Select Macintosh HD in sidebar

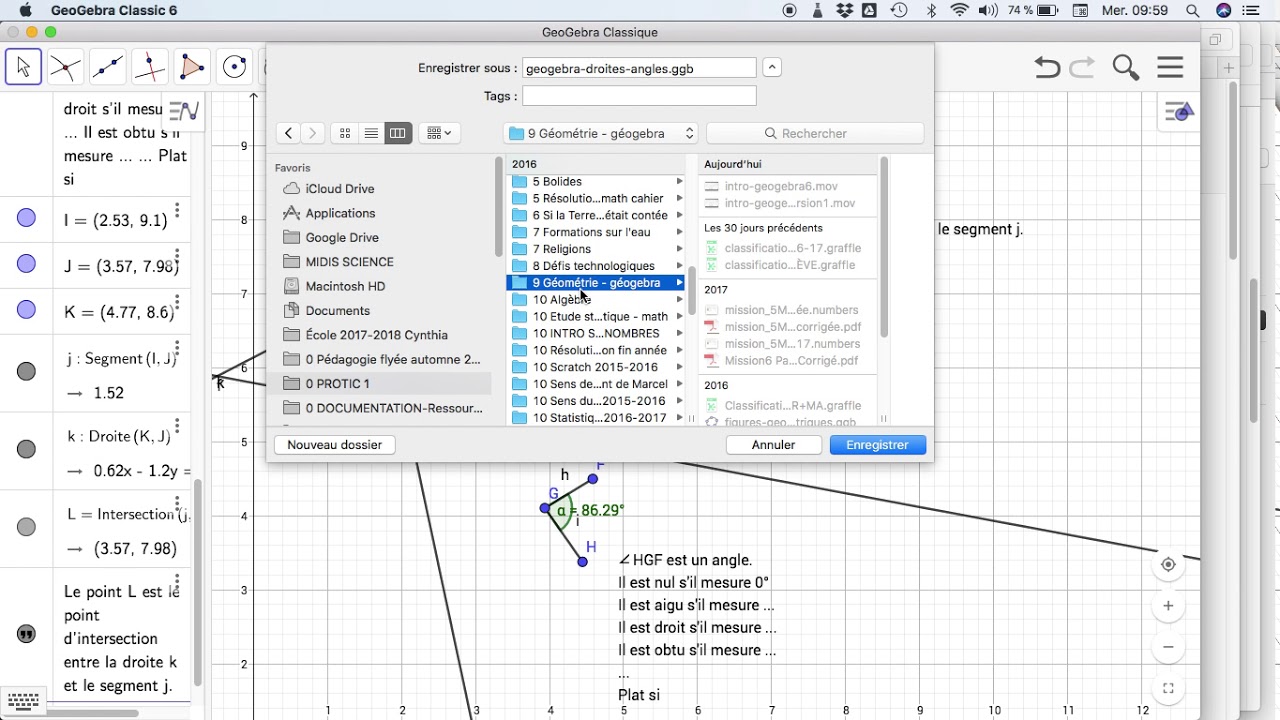click(345, 286)
